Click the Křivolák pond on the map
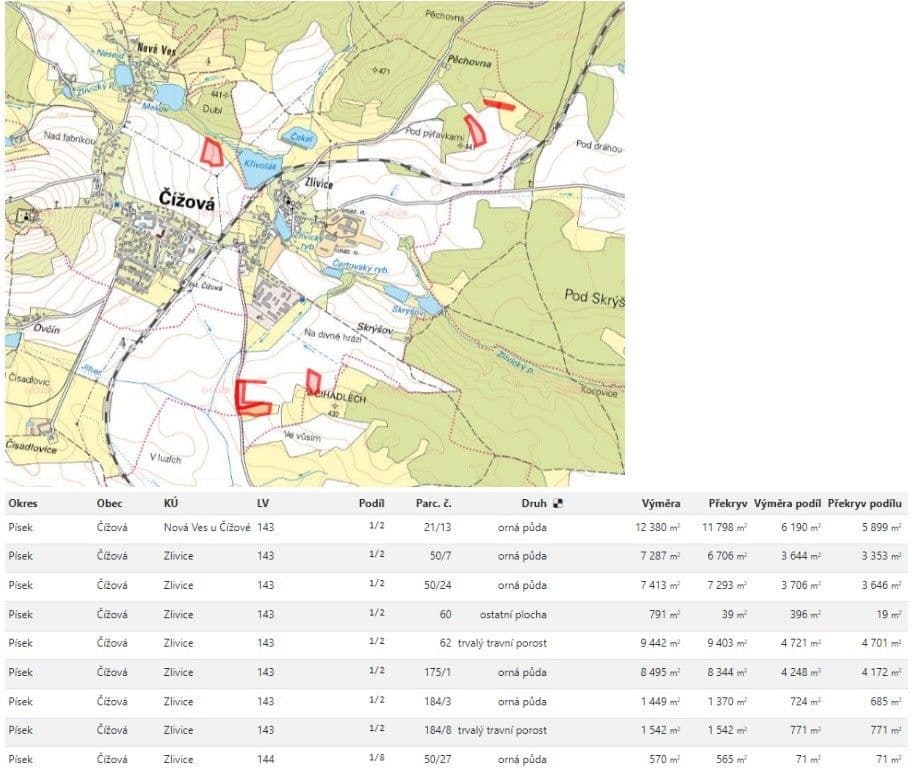Image resolution: width=922 pixels, height=781 pixels. coord(259,166)
